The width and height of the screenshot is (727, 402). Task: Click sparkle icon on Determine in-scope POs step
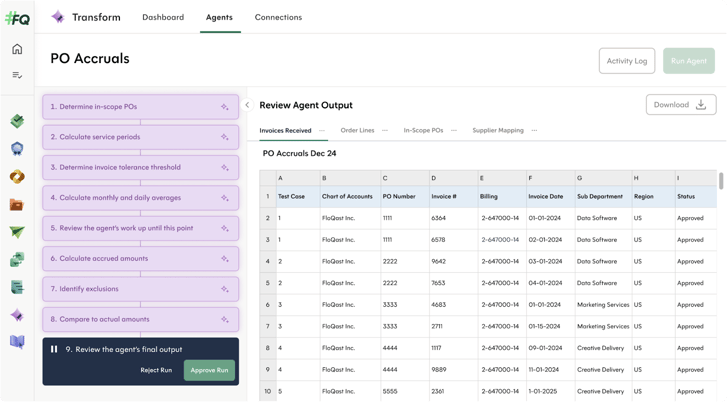[225, 107]
